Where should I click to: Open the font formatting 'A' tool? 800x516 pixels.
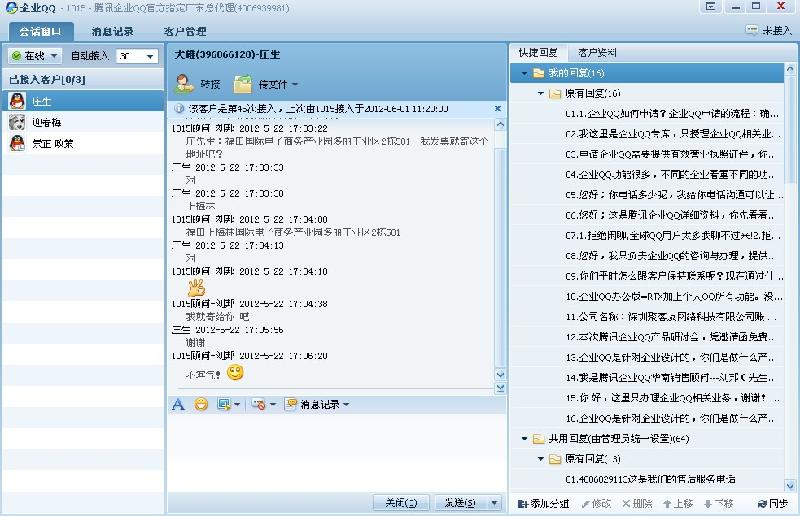click(178, 405)
